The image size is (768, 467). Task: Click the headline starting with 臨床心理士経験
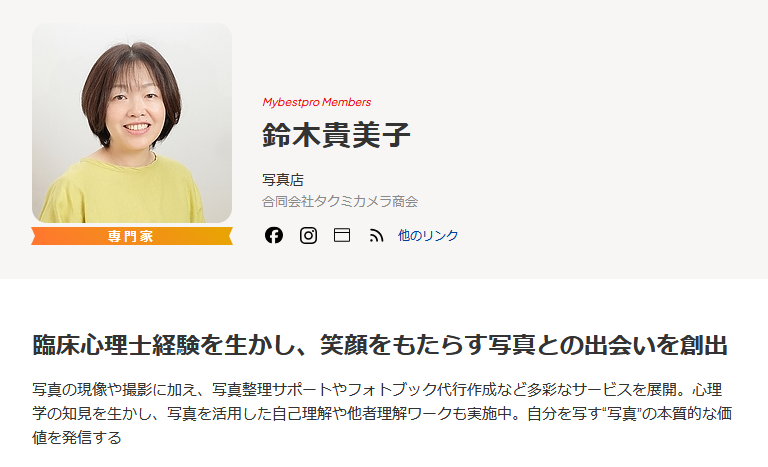point(380,344)
